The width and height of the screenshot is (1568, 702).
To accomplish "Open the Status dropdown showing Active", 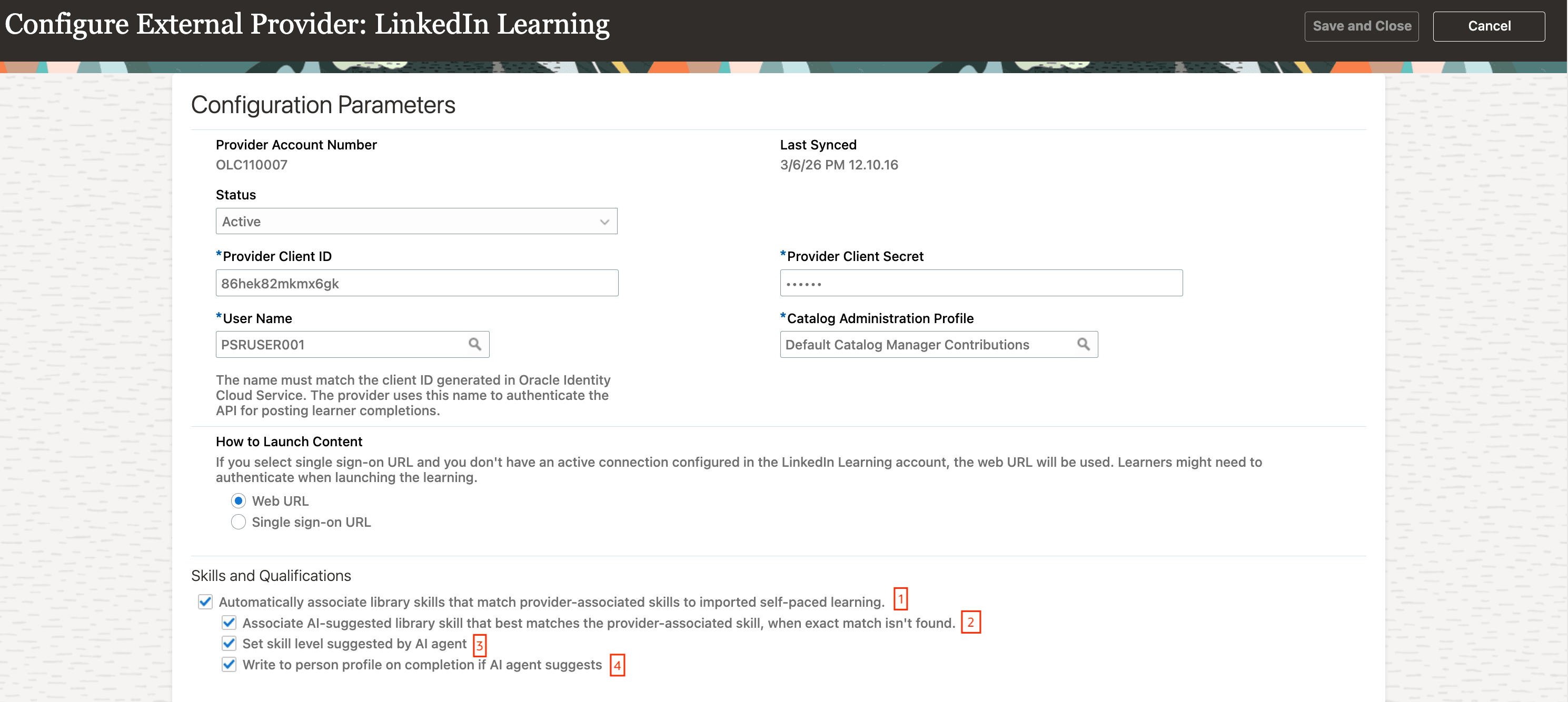I will (x=416, y=222).
